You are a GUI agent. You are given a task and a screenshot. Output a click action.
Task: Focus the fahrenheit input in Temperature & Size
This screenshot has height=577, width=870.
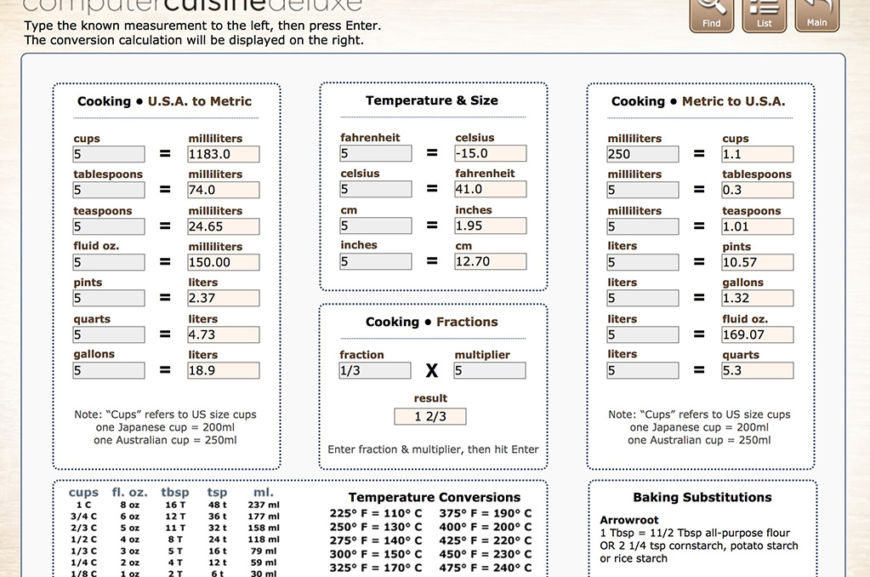pos(376,153)
